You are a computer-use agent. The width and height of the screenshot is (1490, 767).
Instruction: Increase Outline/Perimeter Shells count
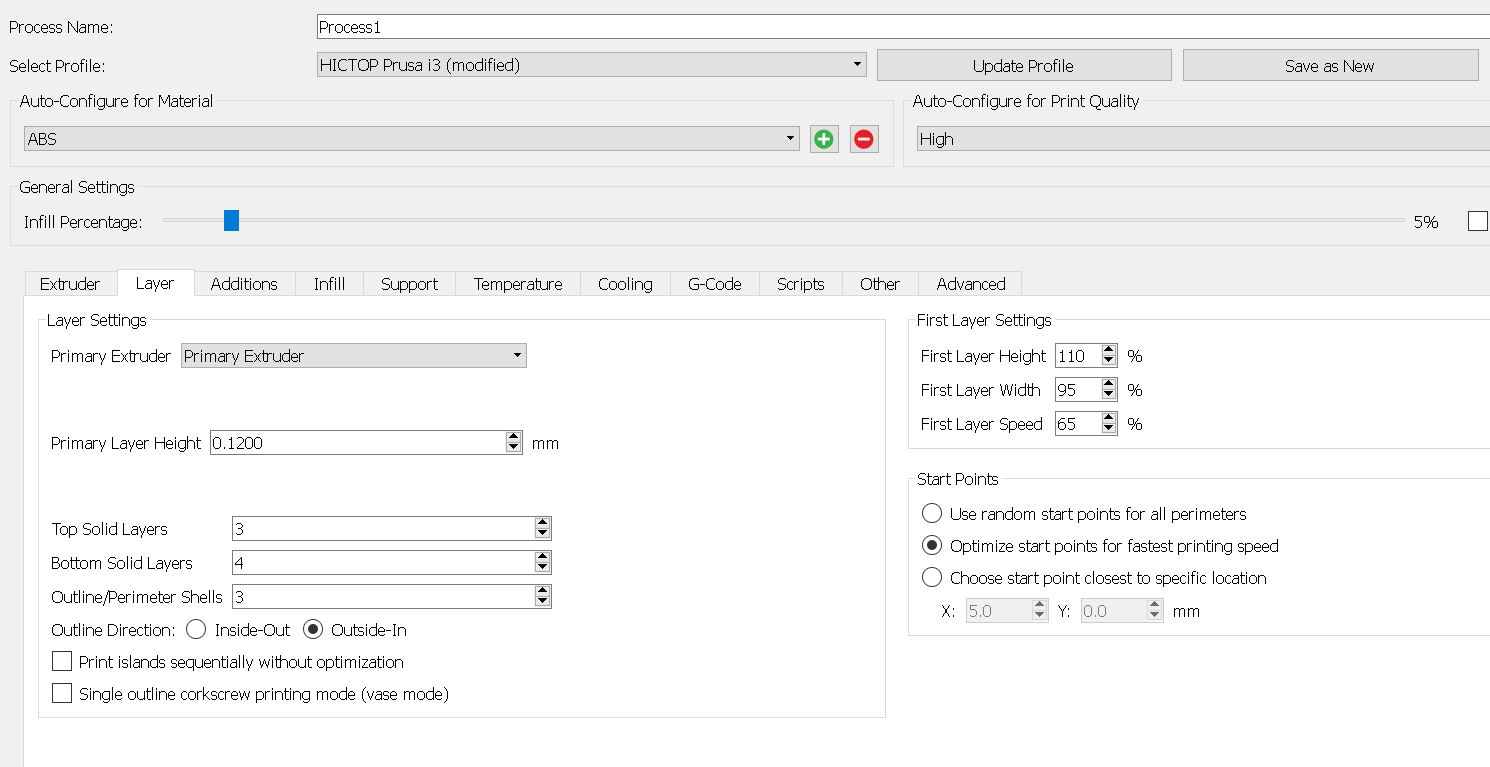pos(542,591)
